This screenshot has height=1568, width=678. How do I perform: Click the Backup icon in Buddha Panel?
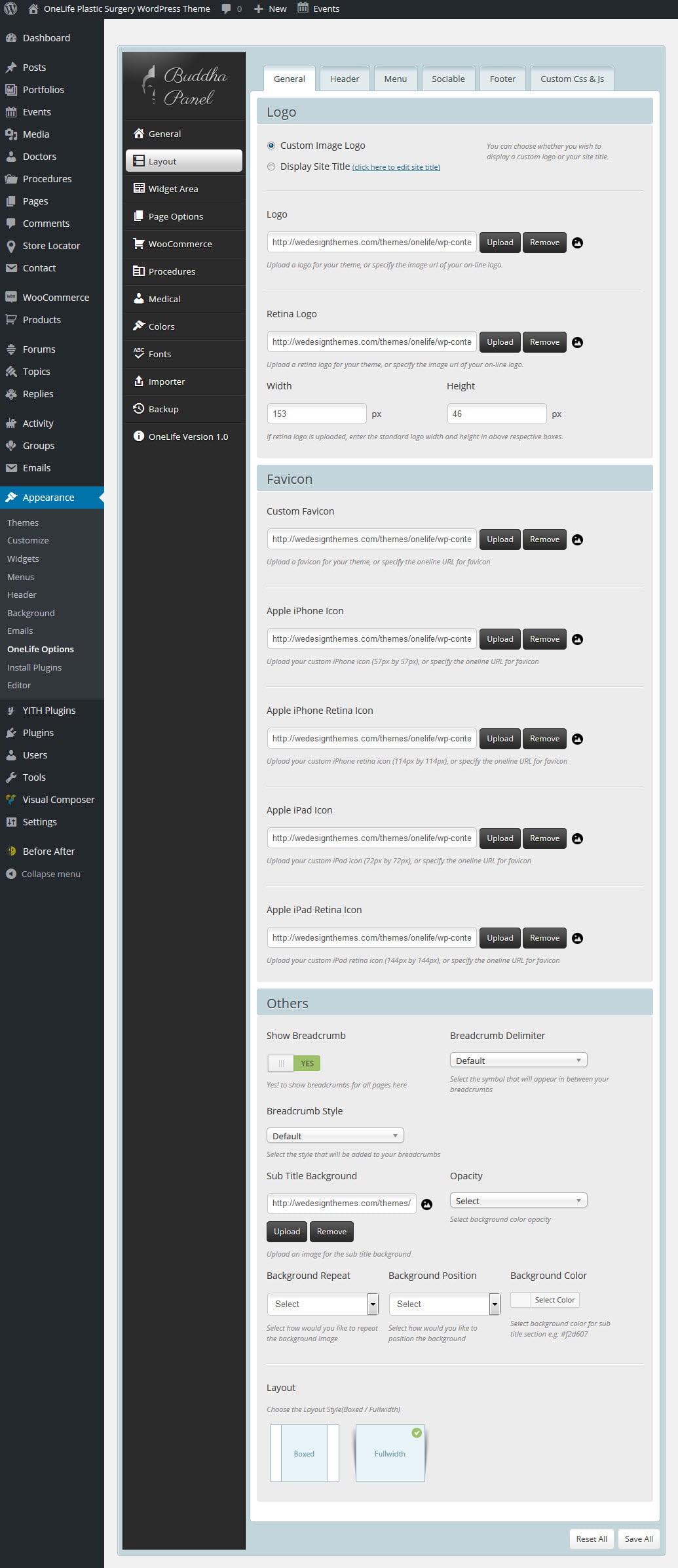click(138, 408)
